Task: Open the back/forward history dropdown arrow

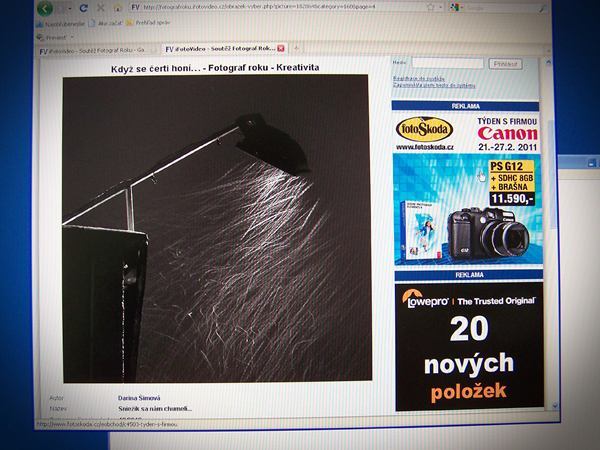Action: [x=70, y=8]
